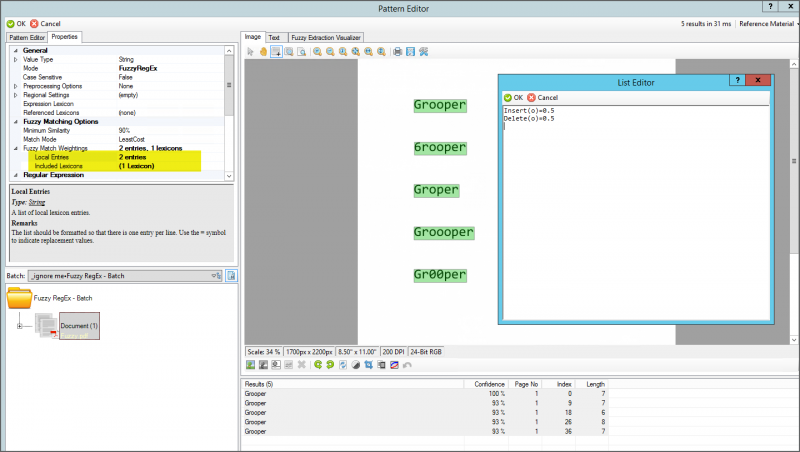Click the List Editor help button
Image resolution: width=800 pixels, height=452 pixels.
click(x=737, y=80)
